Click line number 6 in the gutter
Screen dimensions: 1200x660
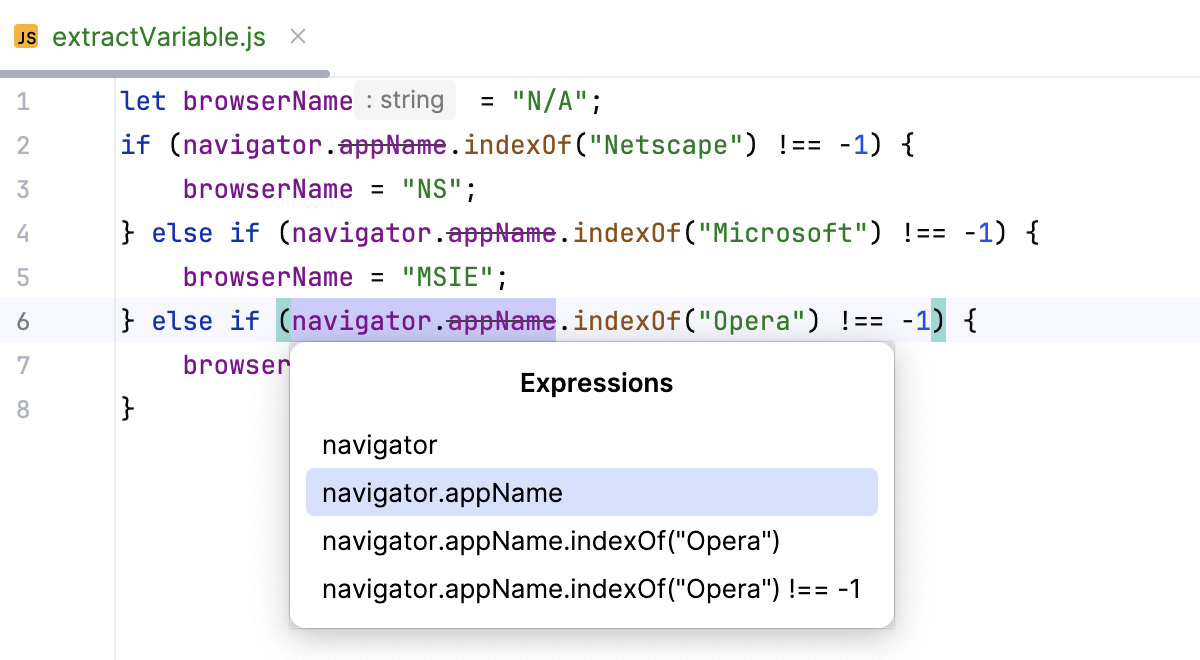[x=22, y=320]
